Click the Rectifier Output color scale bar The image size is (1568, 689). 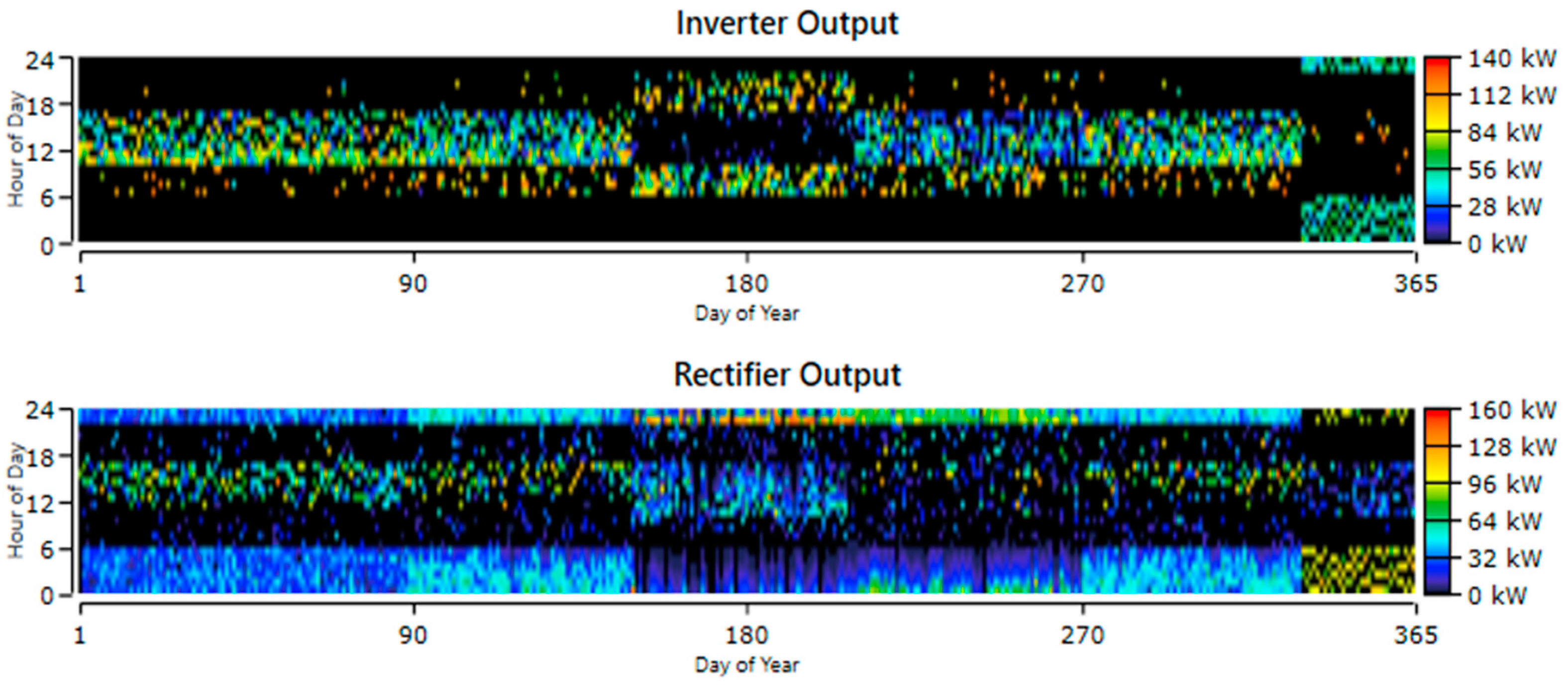1437,501
